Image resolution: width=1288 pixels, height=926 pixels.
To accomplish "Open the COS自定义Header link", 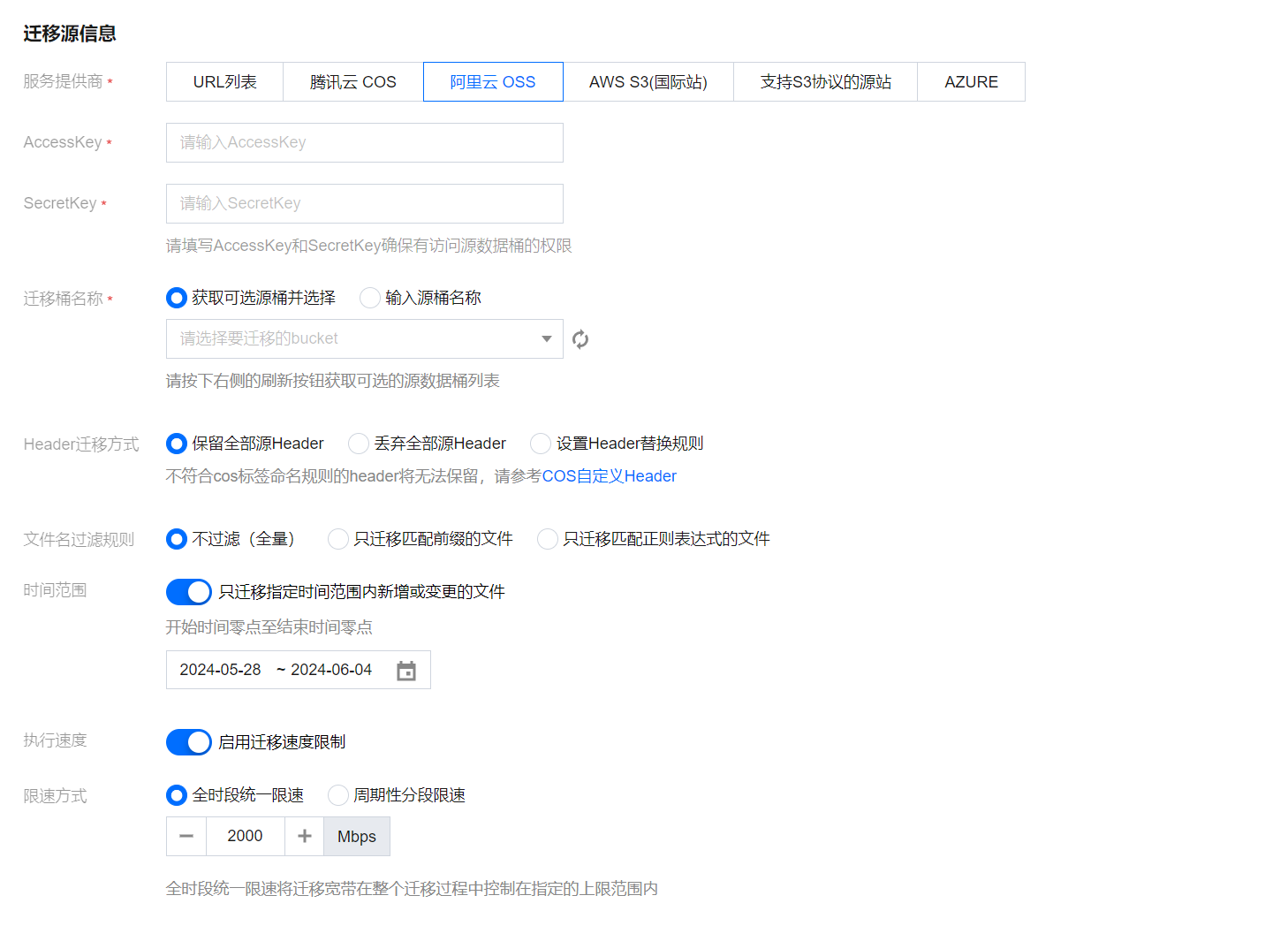I will pyautogui.click(x=609, y=476).
